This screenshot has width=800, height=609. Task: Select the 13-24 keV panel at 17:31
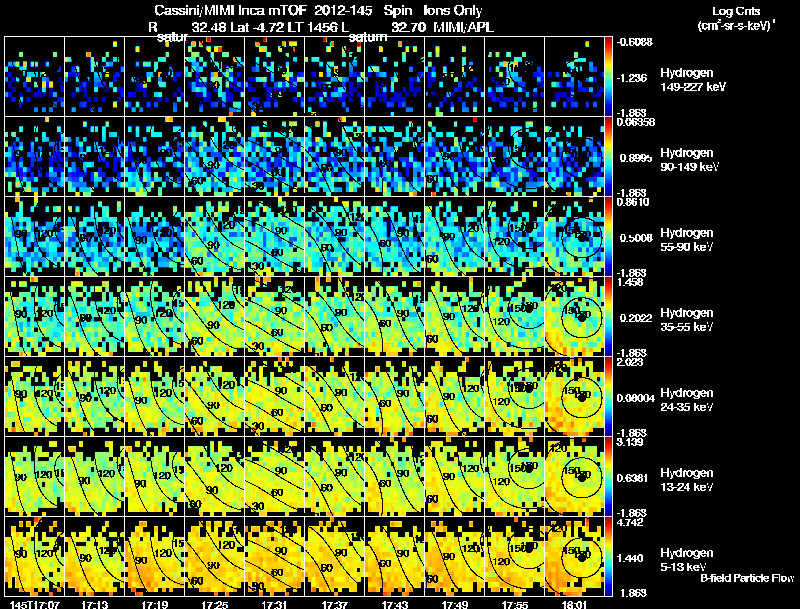coord(274,477)
